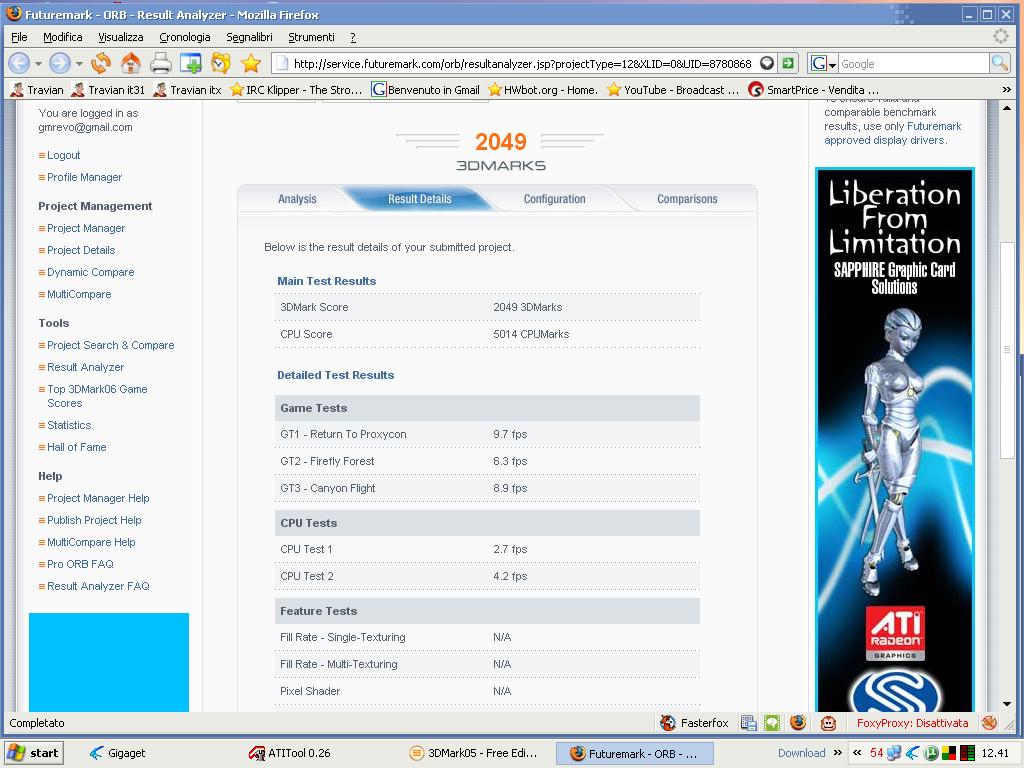
Task: Print the page with the printer icon
Action: [161, 63]
